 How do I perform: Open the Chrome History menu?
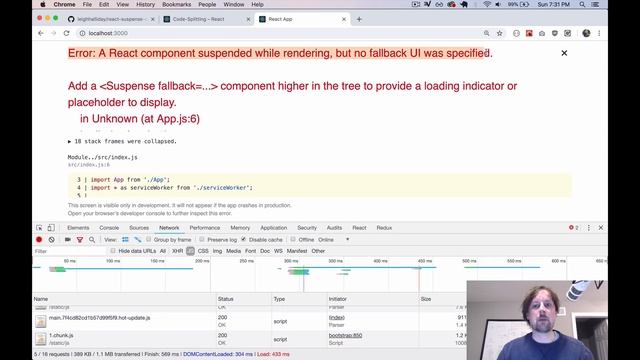point(145,4)
